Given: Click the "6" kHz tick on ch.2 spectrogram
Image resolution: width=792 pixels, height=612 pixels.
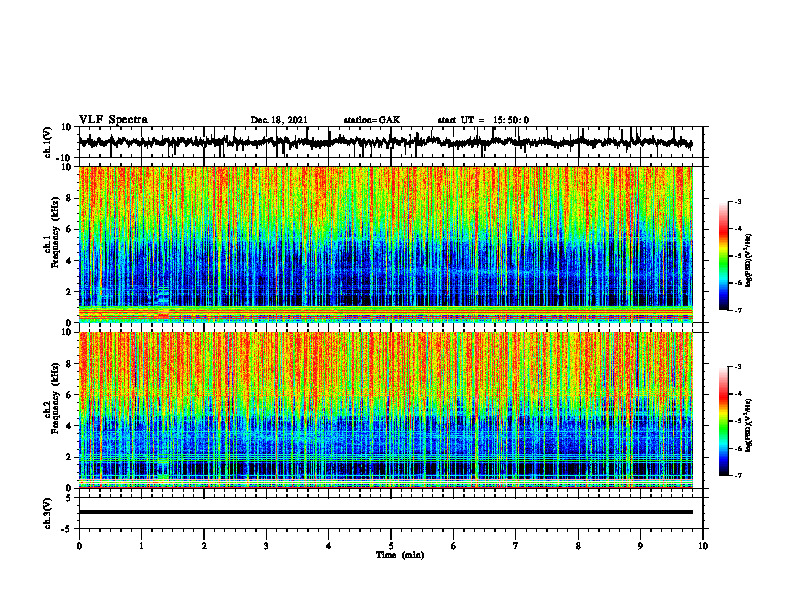Looking at the screenshot, I should tap(69, 395).
